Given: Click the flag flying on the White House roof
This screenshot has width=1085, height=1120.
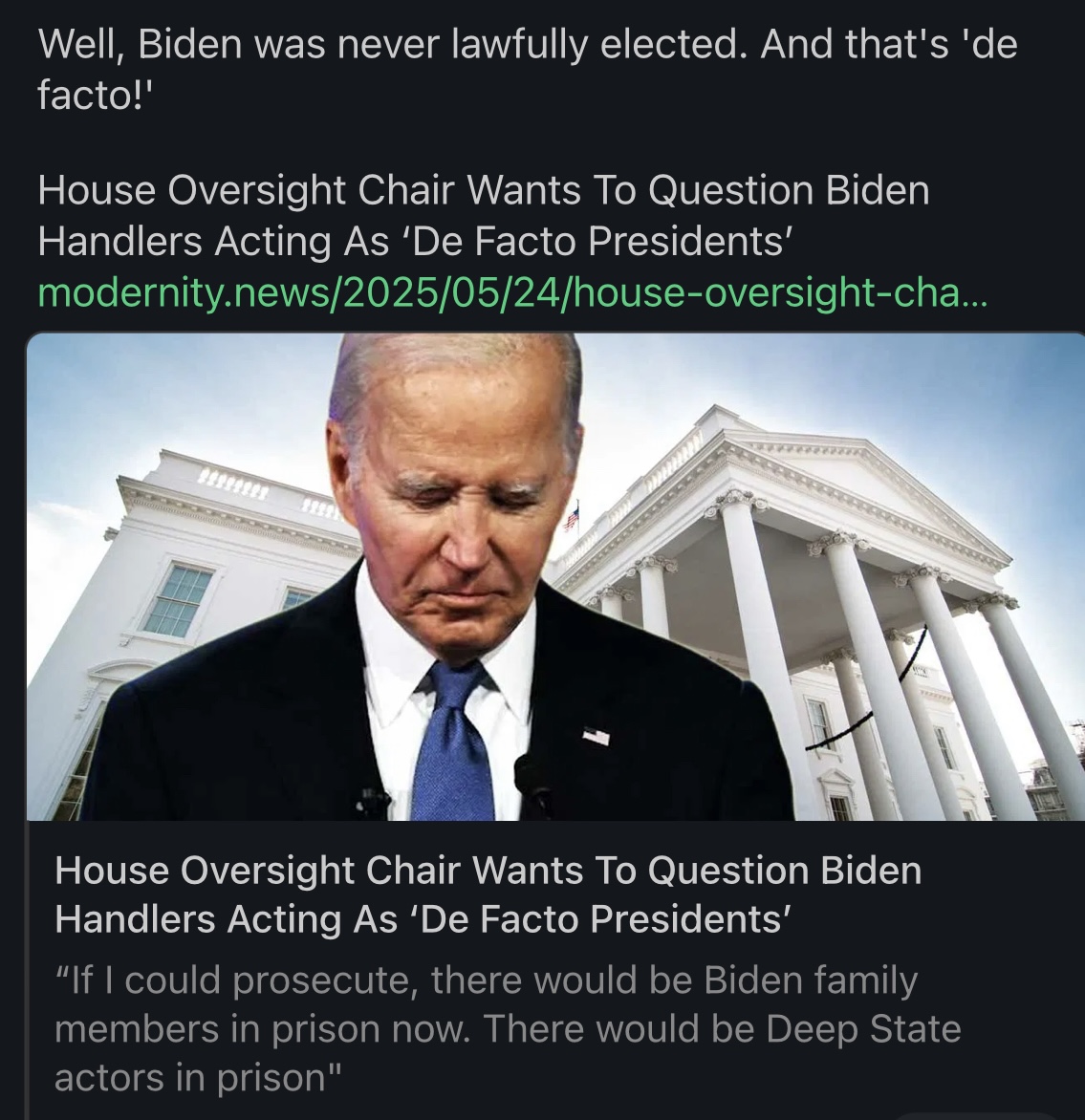Looking at the screenshot, I should tap(572, 516).
